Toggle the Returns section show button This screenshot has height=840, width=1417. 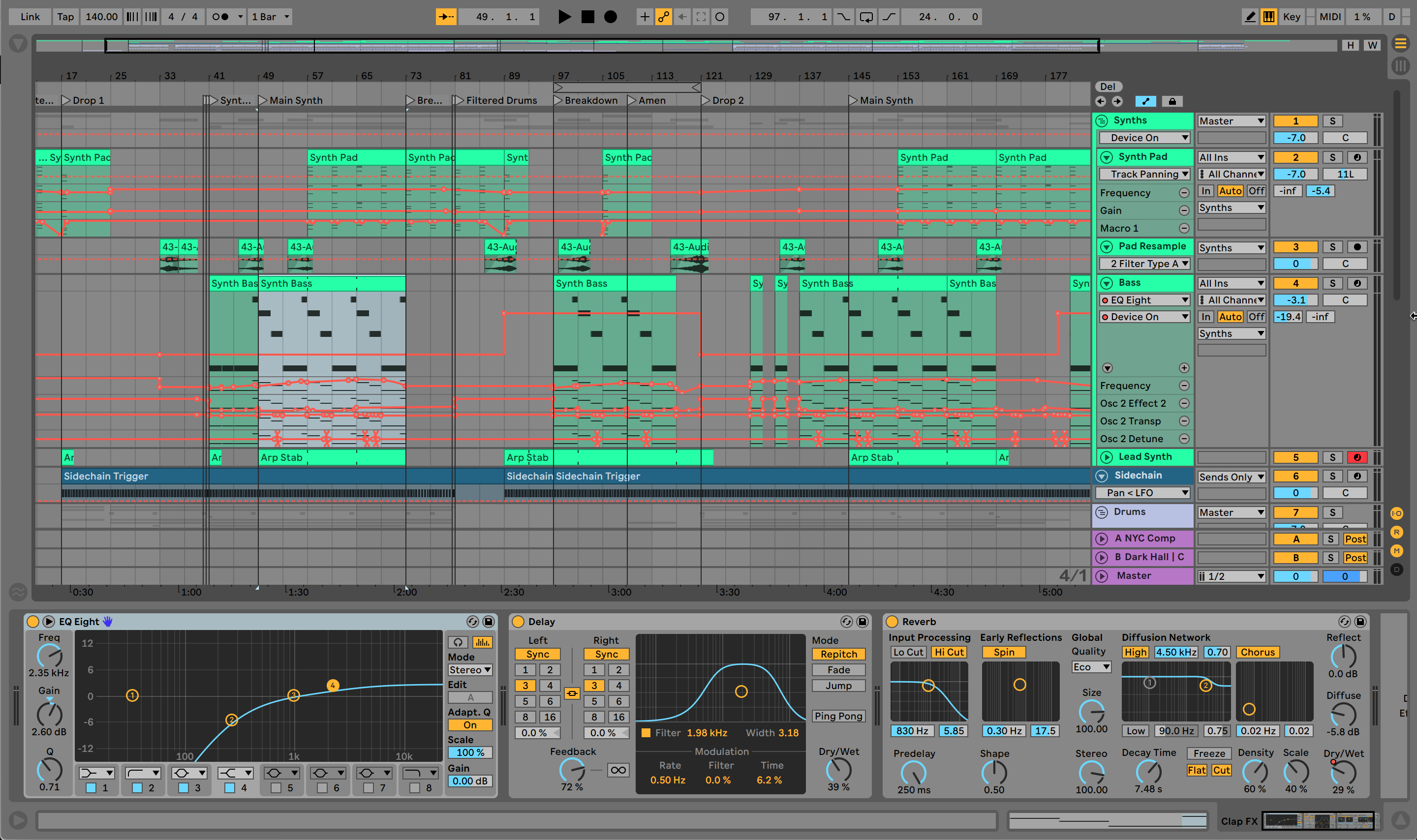point(1397,532)
